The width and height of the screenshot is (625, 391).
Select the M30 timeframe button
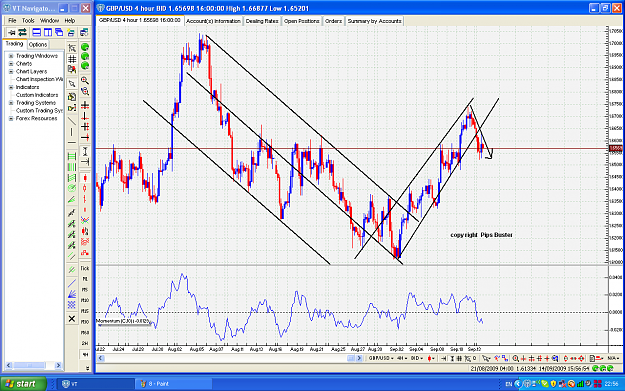tap(85, 322)
